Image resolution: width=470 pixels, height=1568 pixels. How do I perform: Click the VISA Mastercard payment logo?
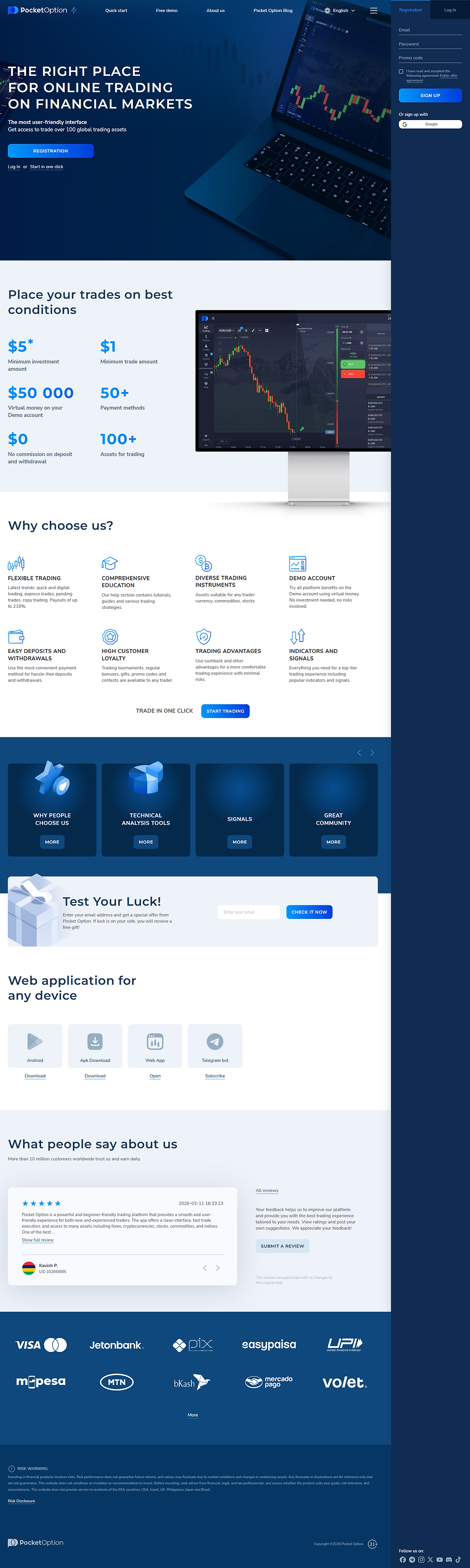pos(41,1345)
